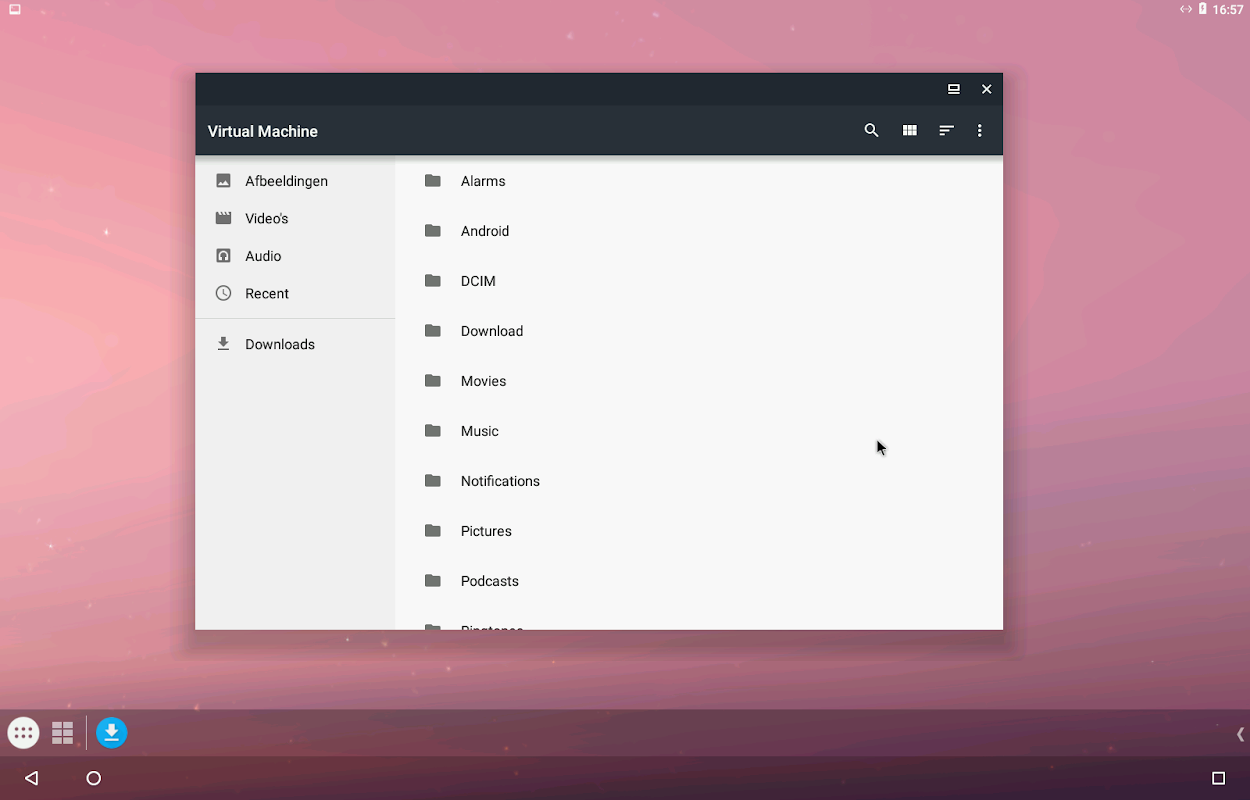Switch to grid view layout
Image resolution: width=1250 pixels, height=800 pixels.
[x=909, y=130]
